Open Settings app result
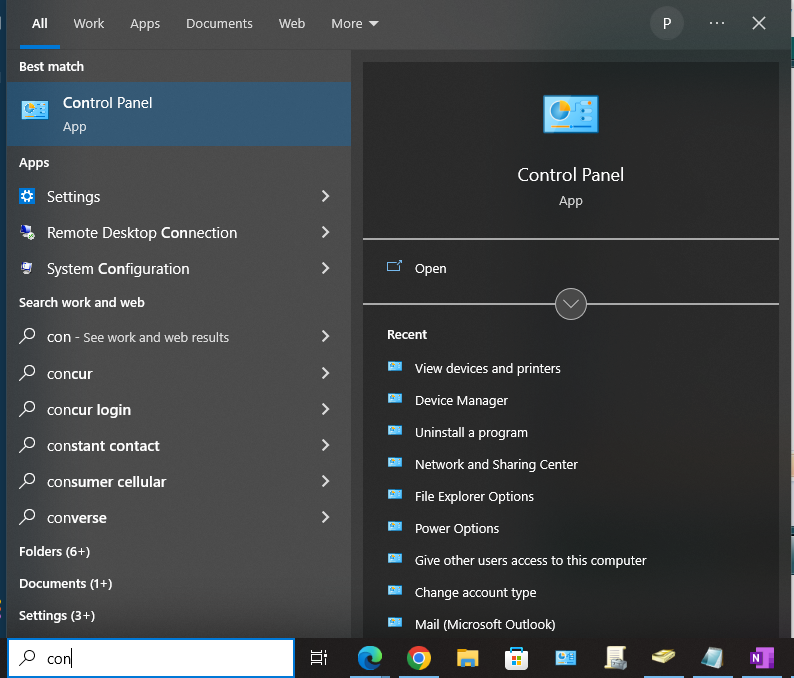This screenshot has width=794, height=678. point(179,196)
